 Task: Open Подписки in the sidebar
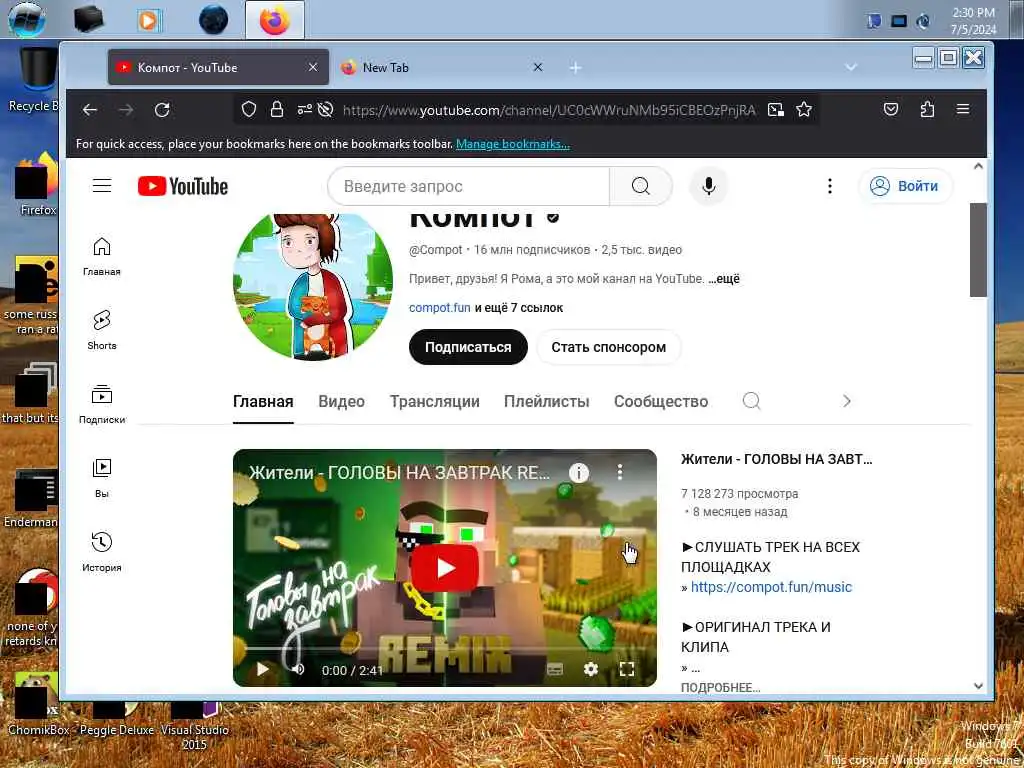tap(102, 404)
